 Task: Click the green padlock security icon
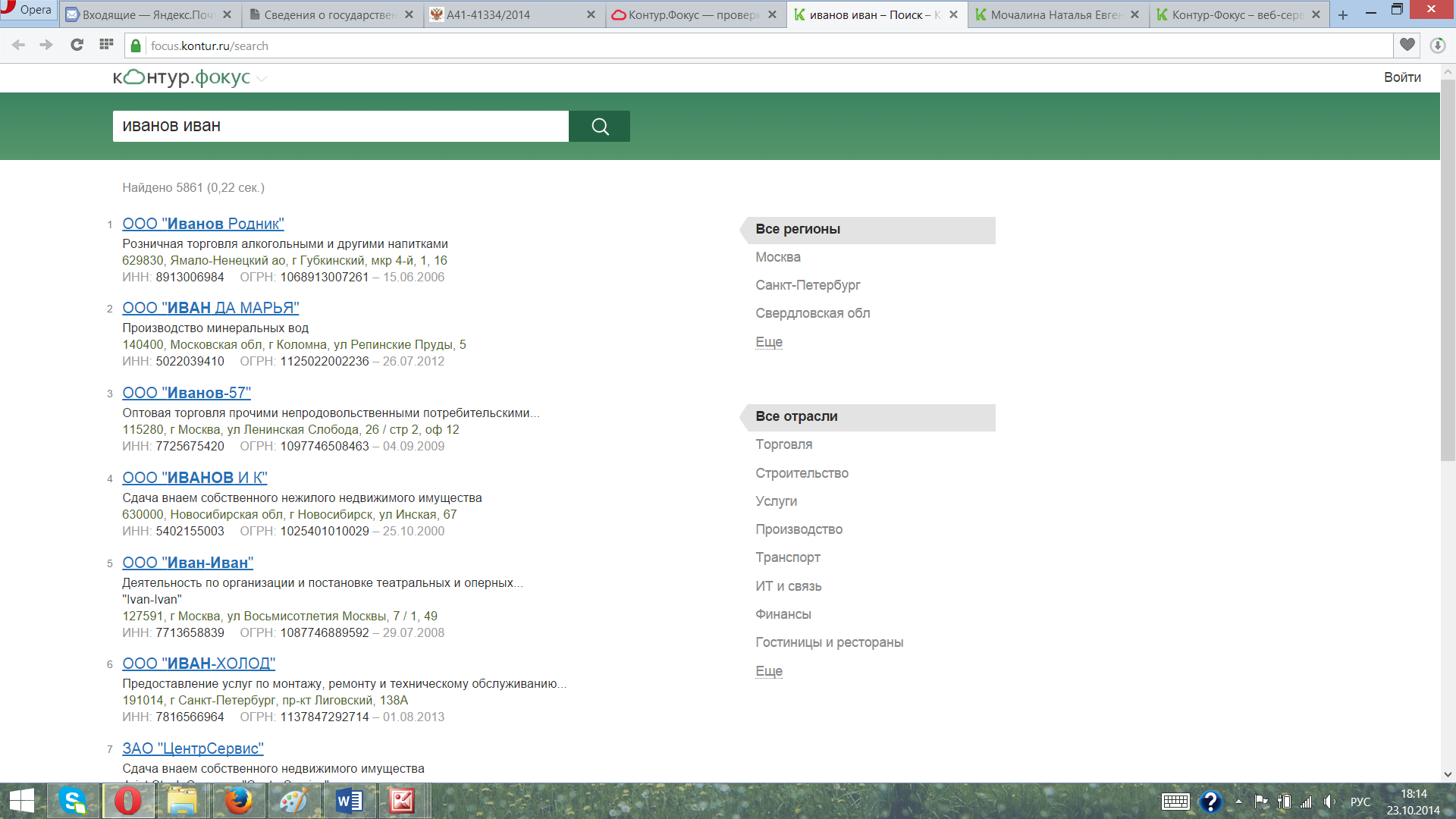136,46
